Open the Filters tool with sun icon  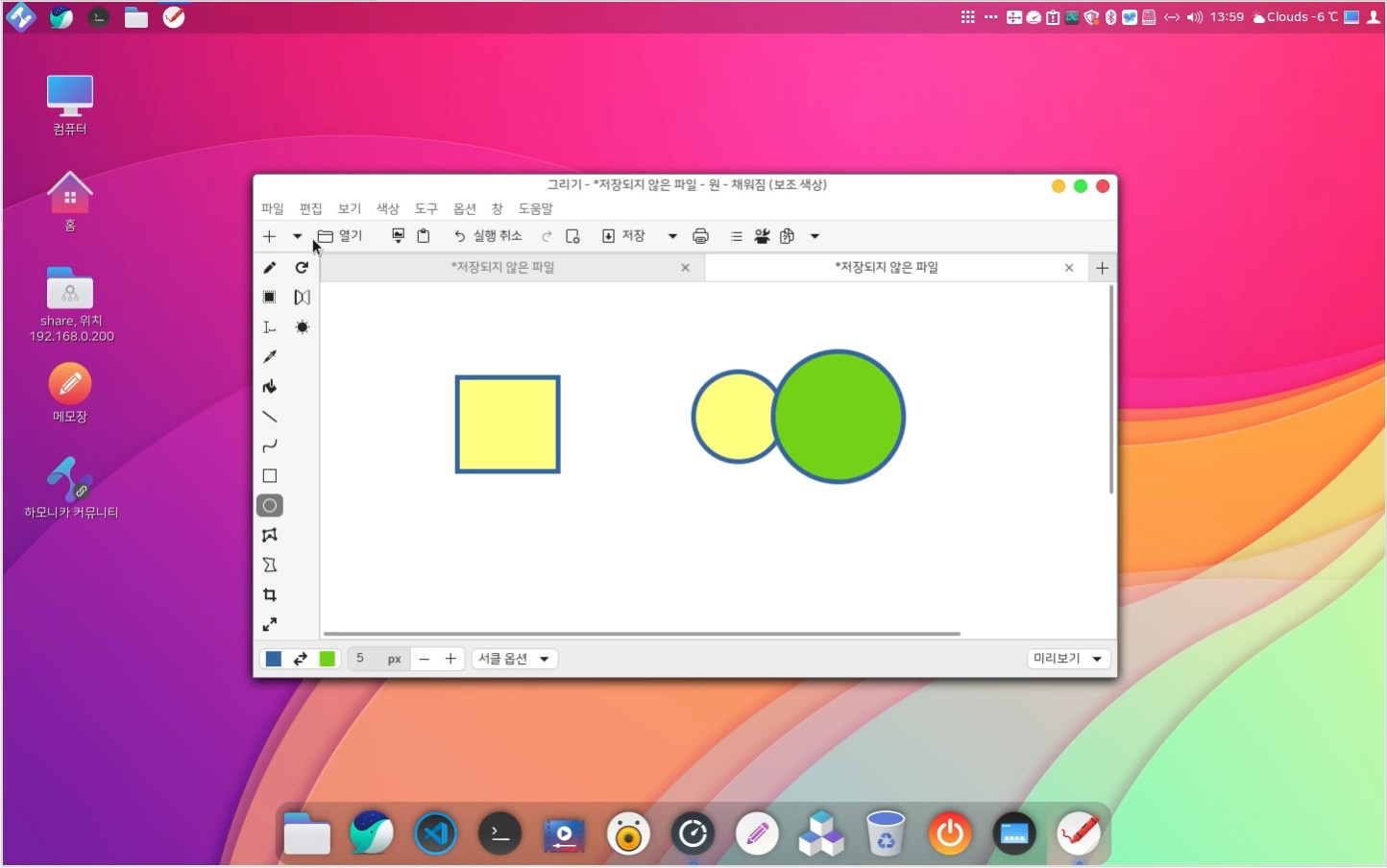click(302, 327)
